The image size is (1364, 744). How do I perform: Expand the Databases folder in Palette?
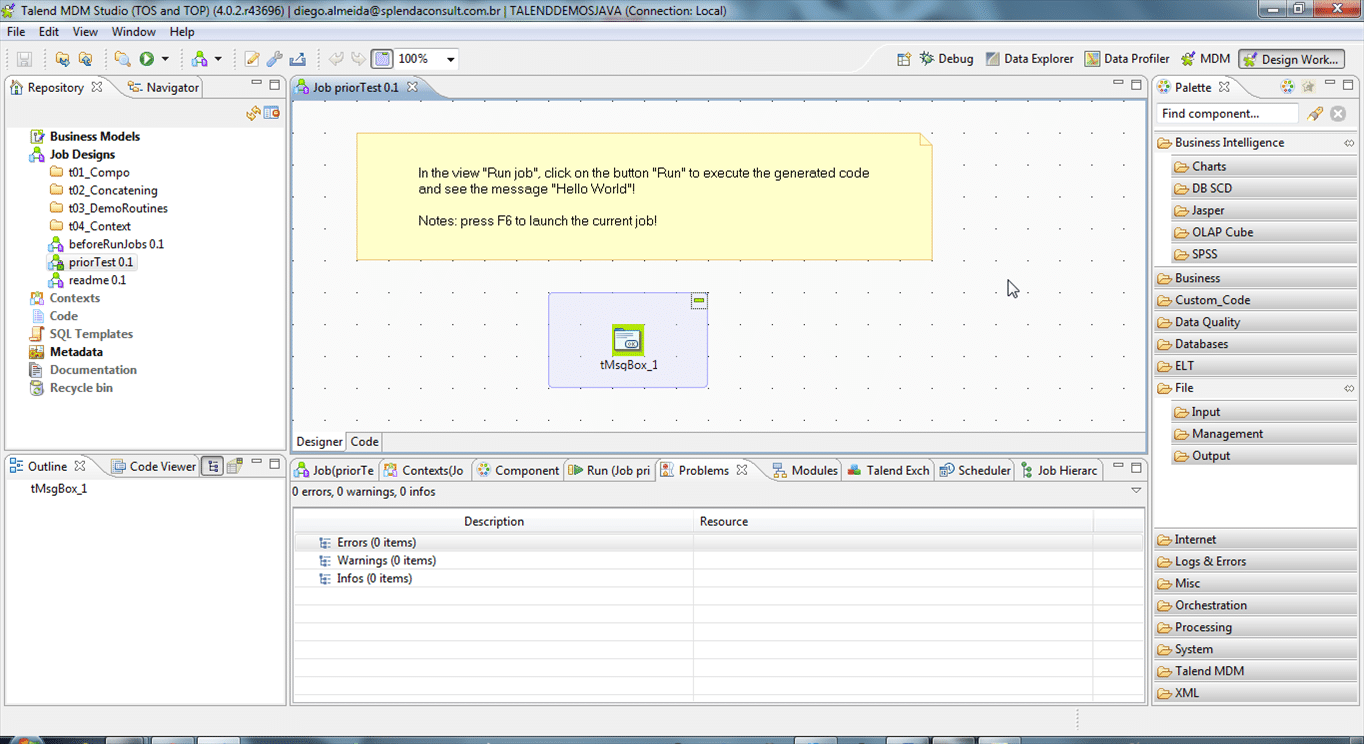tap(1200, 344)
